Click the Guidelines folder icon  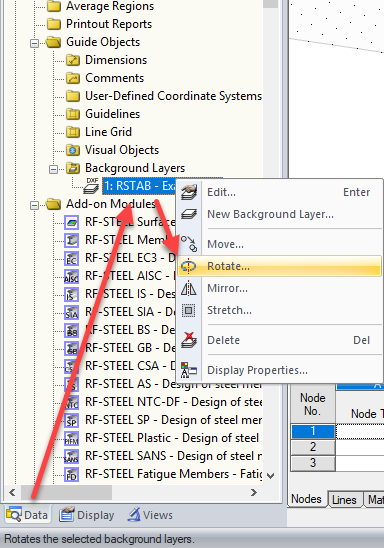(x=73, y=114)
